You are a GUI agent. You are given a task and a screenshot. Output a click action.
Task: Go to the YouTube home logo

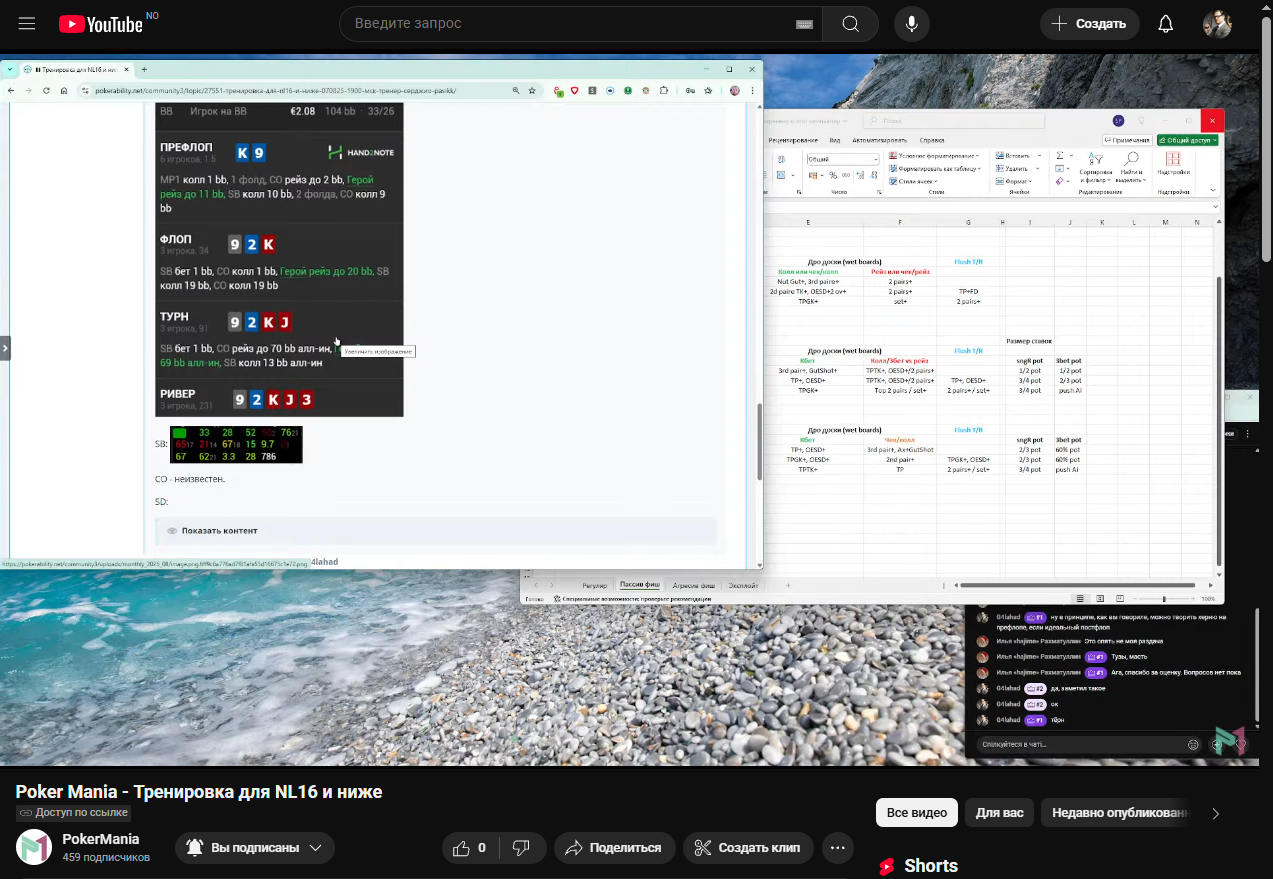point(101,24)
